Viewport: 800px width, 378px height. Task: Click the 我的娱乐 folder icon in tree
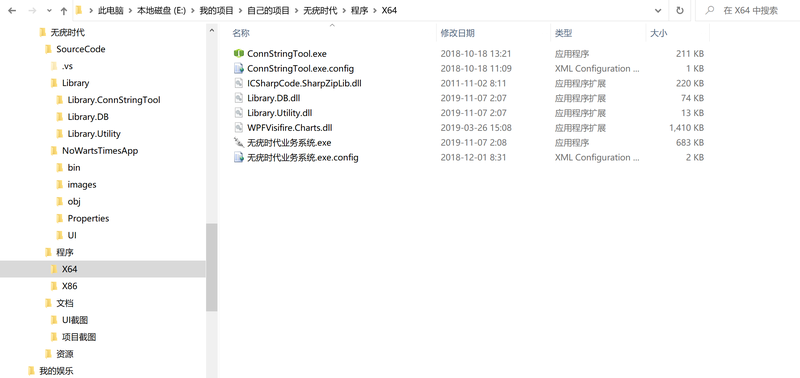(32, 370)
